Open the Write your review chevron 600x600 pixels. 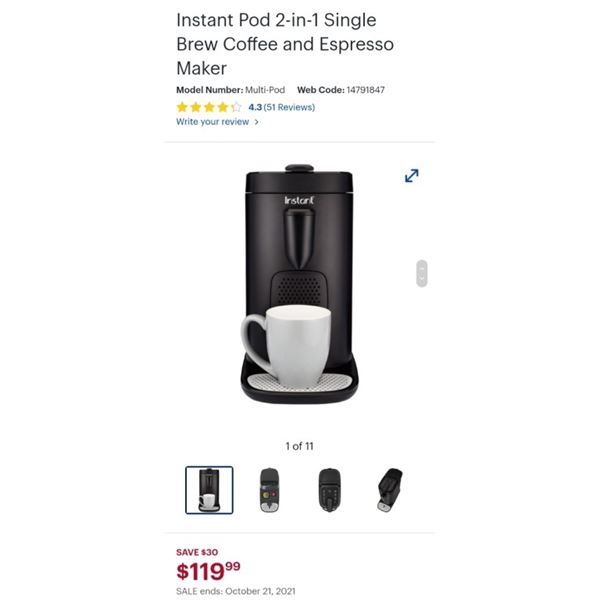[256, 122]
